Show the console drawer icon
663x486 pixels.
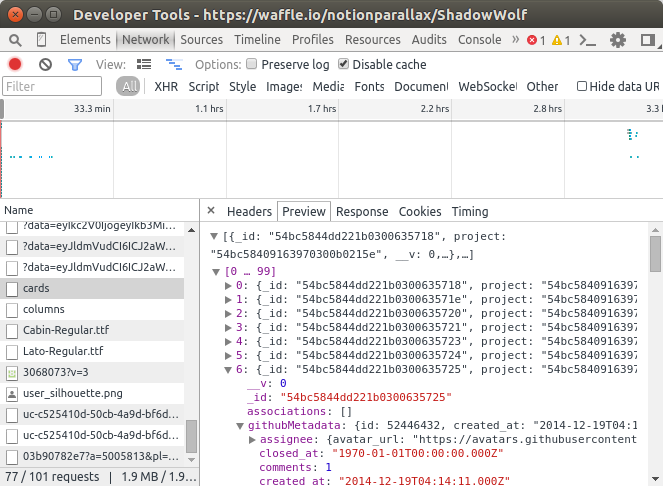coord(589,40)
